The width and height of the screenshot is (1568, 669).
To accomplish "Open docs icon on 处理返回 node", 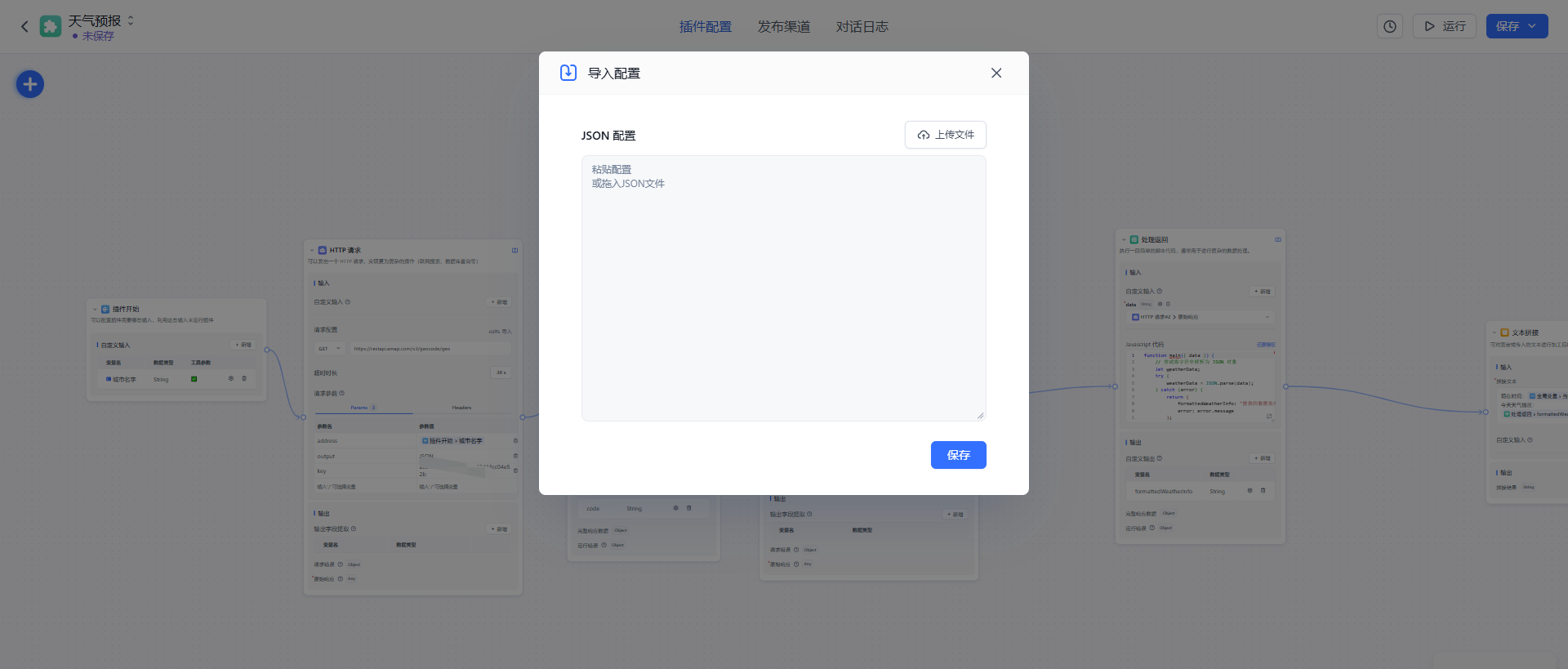I will coord(1277,240).
